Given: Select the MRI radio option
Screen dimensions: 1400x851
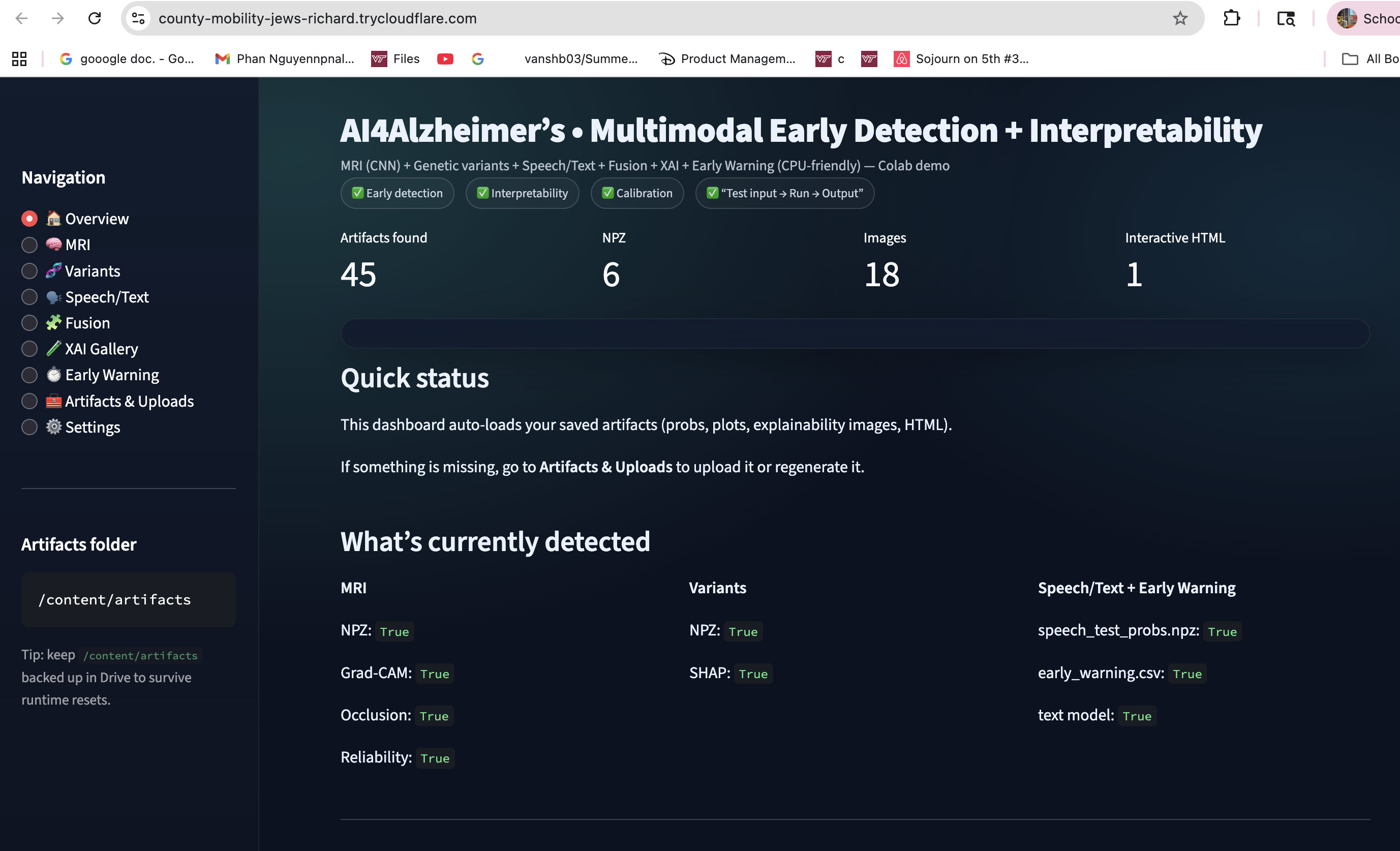Looking at the screenshot, I should tap(29, 245).
